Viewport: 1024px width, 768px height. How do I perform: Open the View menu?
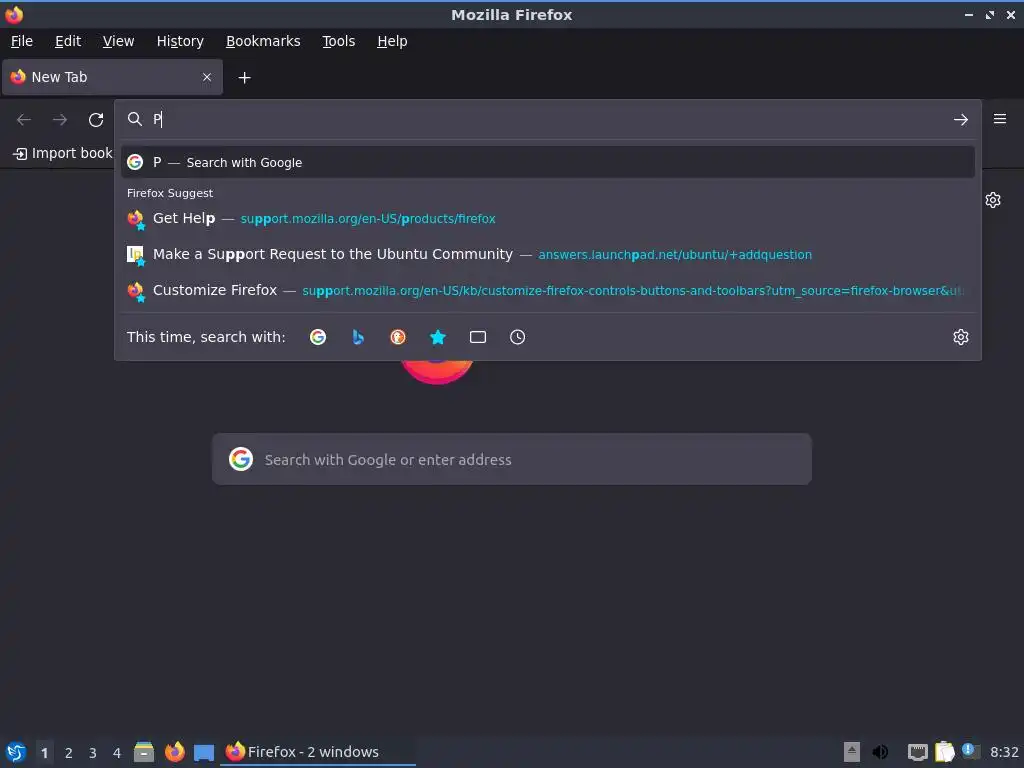(118, 41)
